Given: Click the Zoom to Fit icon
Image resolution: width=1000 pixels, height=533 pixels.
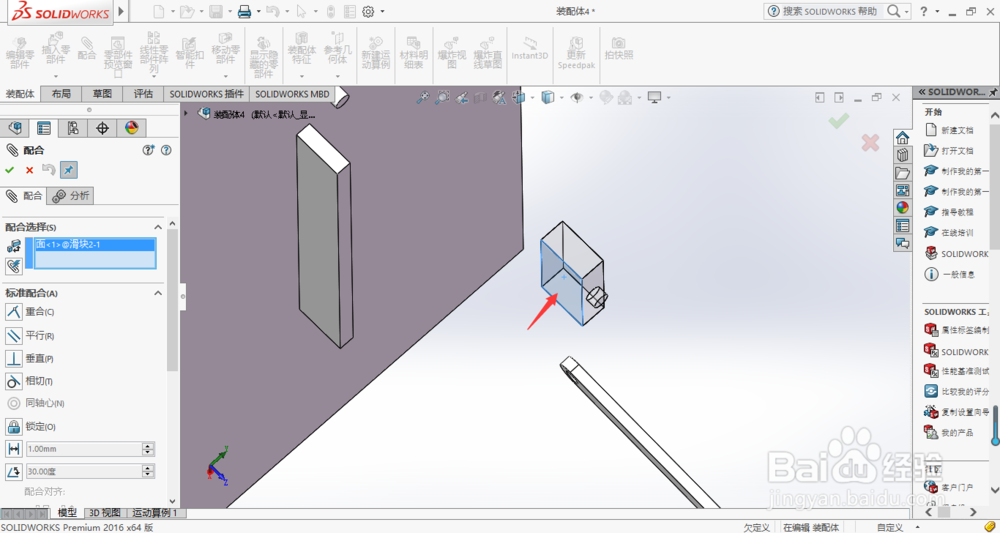Looking at the screenshot, I should pos(422,98).
